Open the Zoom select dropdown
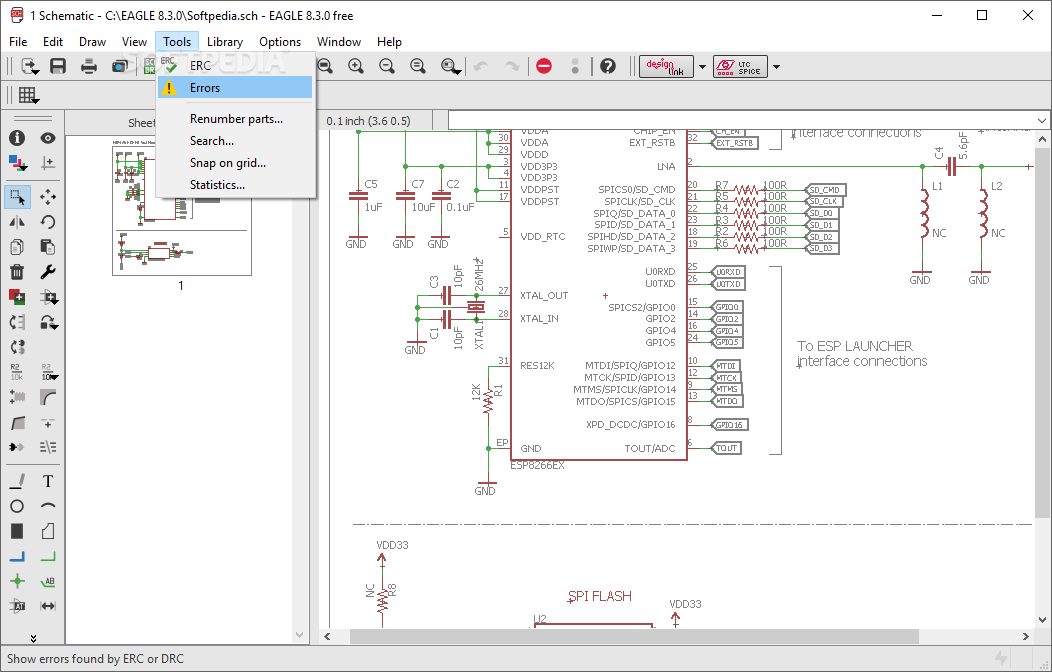Image resolution: width=1052 pixels, height=672 pixels. 450,66
